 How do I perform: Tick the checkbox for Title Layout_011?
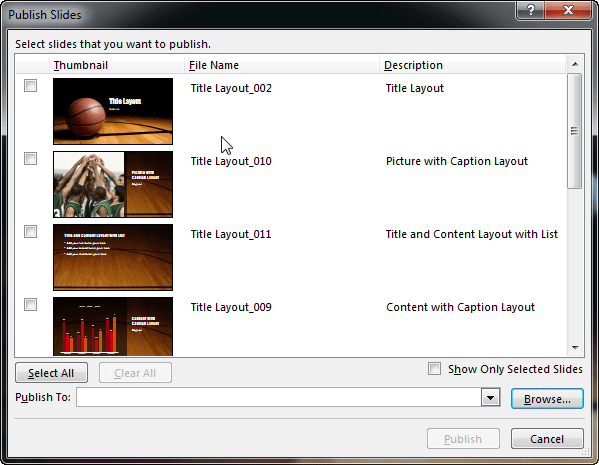coord(31,232)
